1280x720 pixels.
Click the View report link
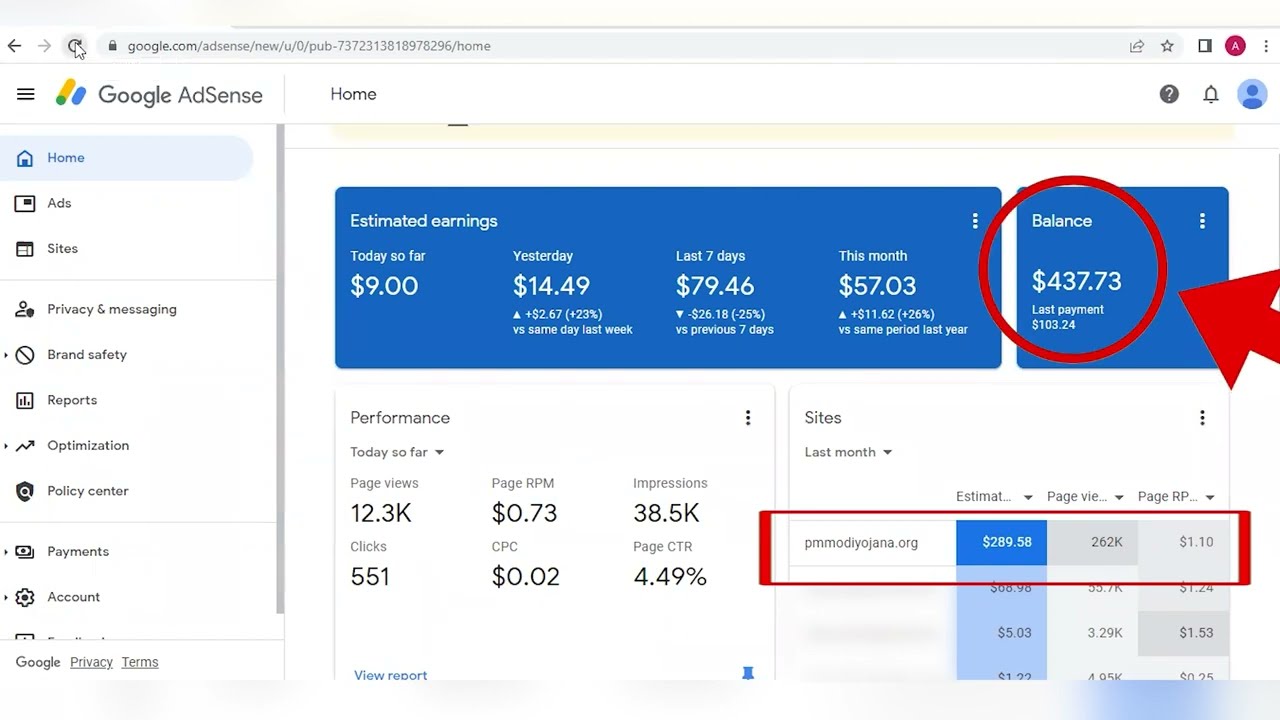(x=390, y=675)
